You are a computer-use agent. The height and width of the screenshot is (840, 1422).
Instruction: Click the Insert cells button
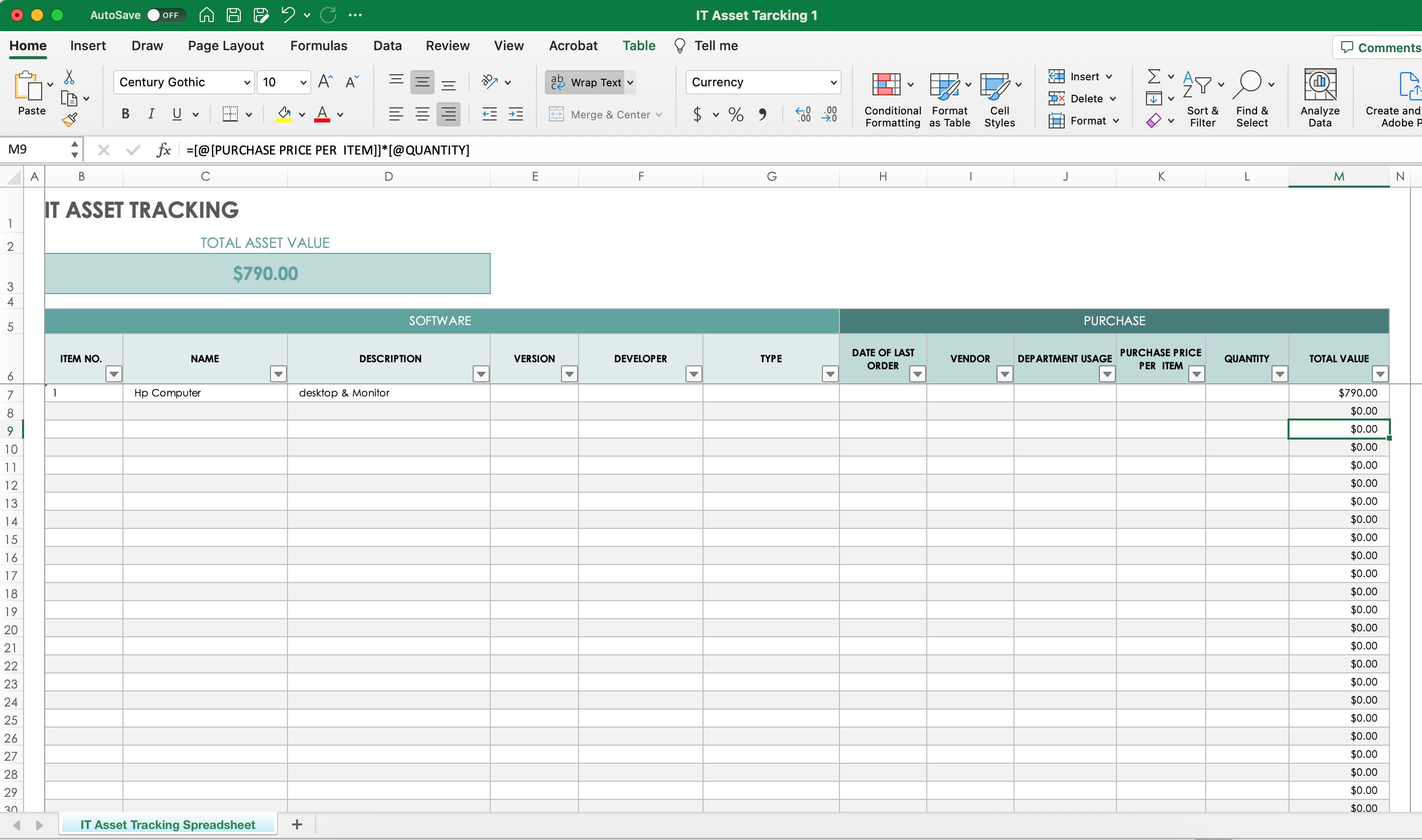click(x=1080, y=76)
